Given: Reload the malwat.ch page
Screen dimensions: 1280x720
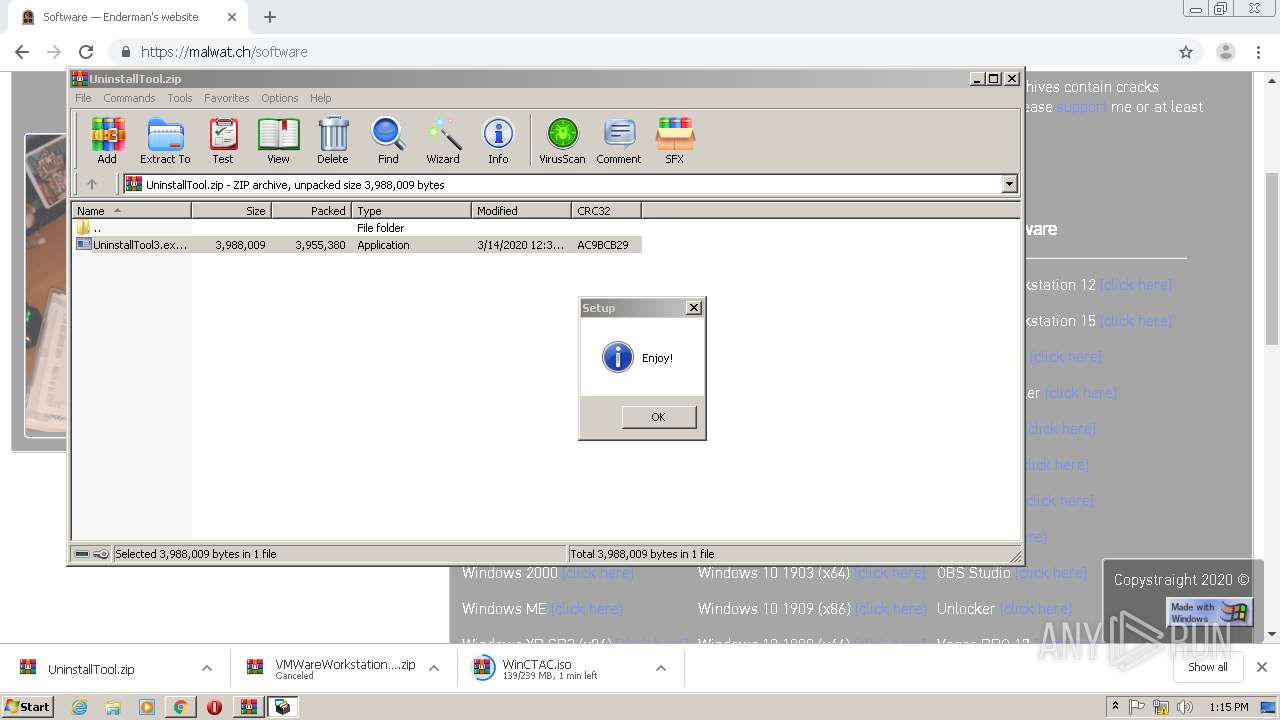Looking at the screenshot, I should coord(86,52).
